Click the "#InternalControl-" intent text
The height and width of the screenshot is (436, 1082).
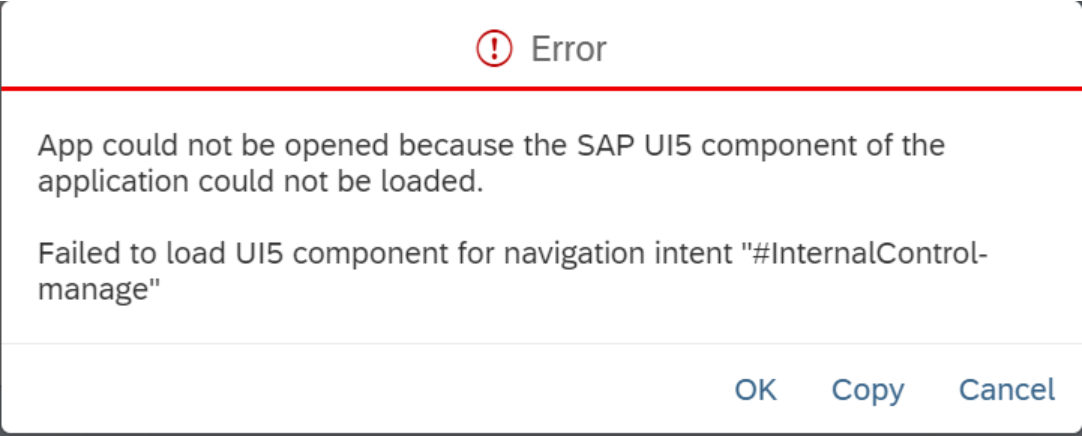coord(863,255)
